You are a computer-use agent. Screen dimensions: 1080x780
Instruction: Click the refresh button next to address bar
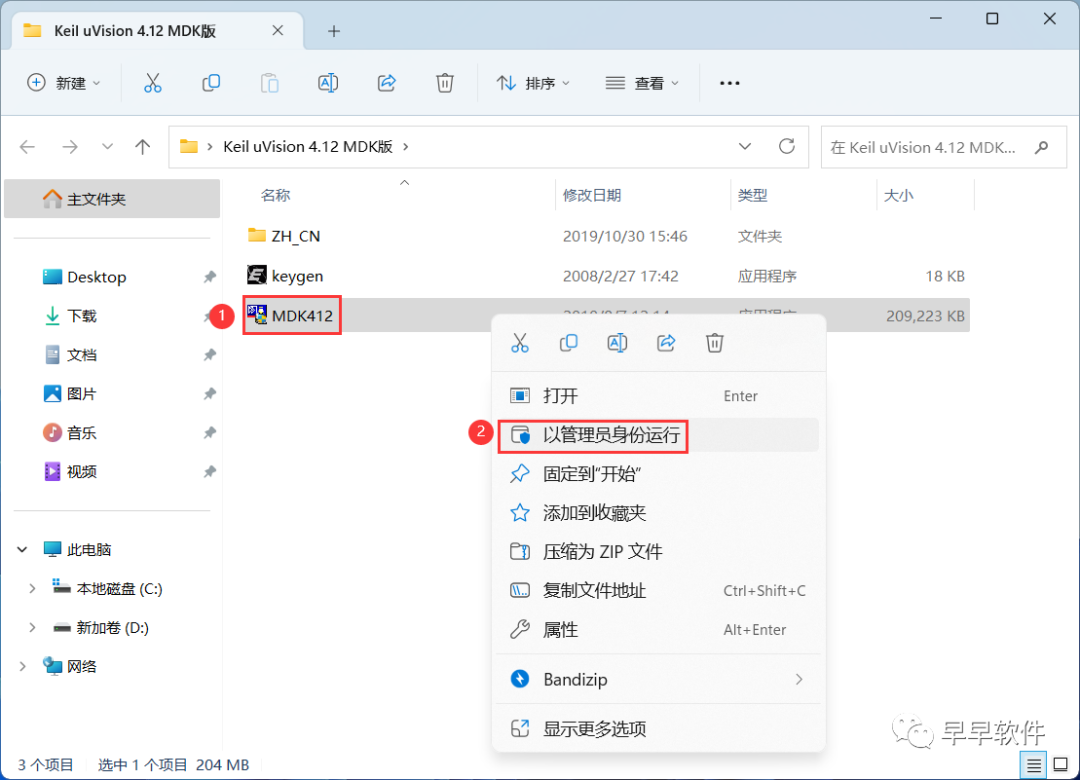point(785,146)
